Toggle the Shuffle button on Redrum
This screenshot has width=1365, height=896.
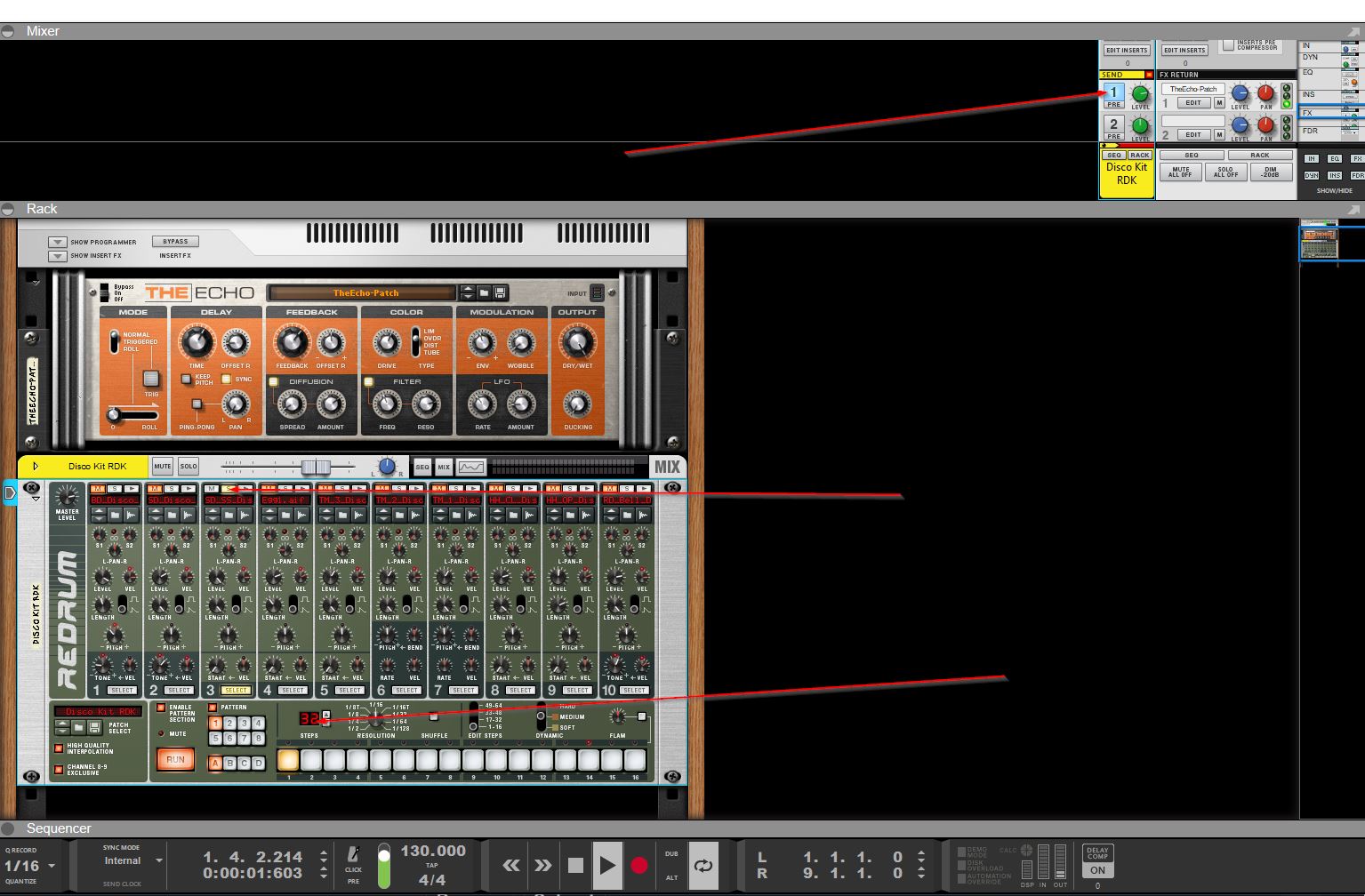[434, 716]
